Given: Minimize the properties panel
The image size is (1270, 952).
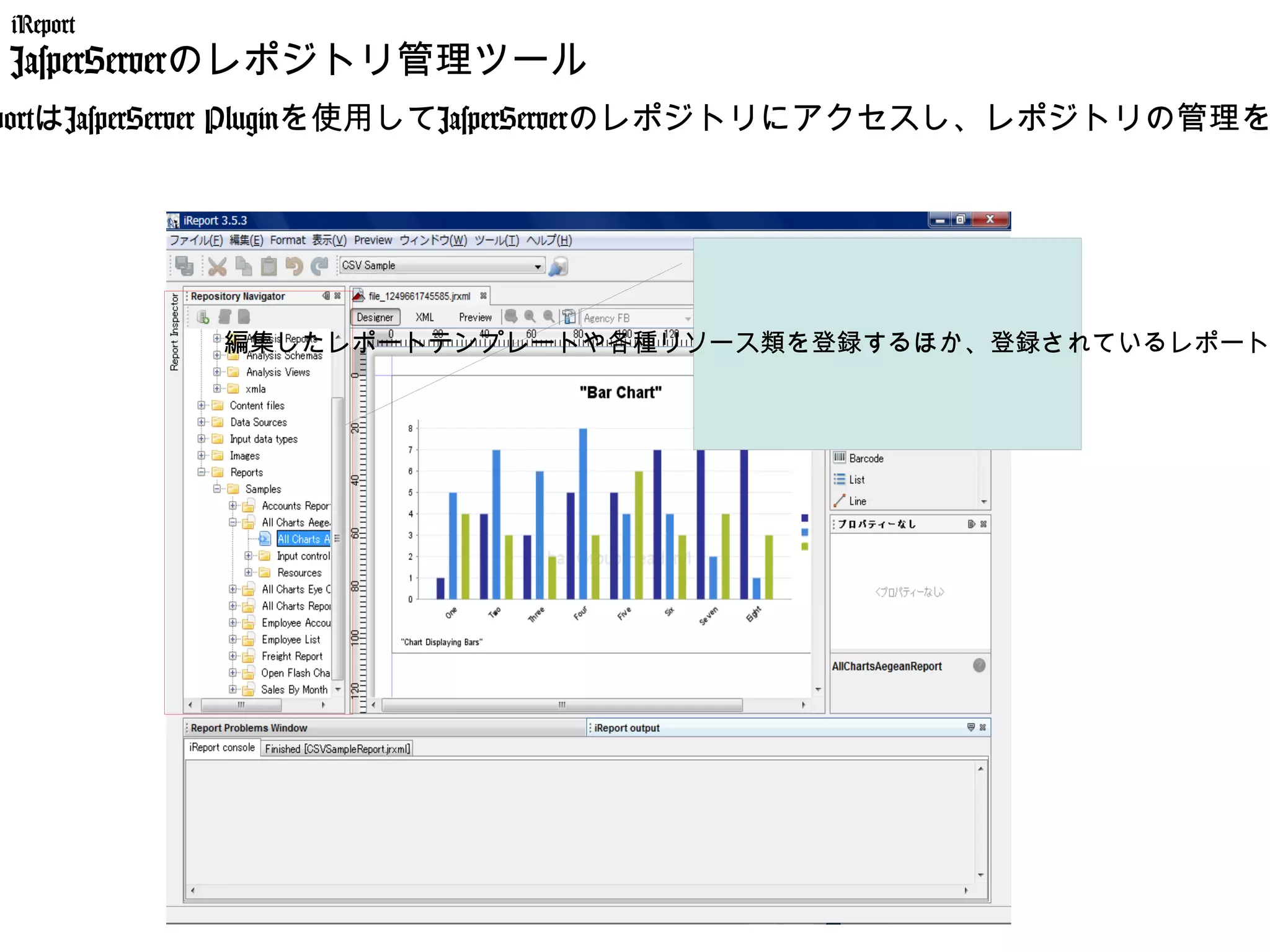Looking at the screenshot, I should click(x=972, y=524).
